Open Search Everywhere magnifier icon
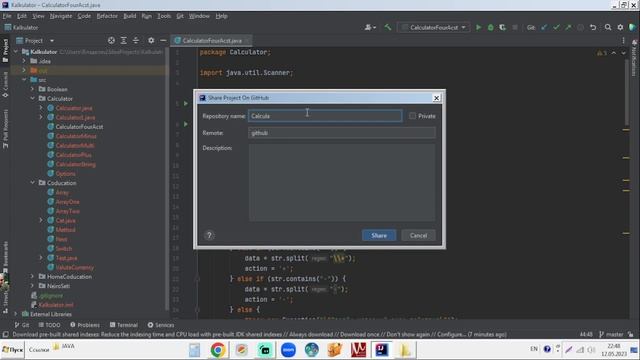The height and width of the screenshot is (360, 640). [x=608, y=27]
